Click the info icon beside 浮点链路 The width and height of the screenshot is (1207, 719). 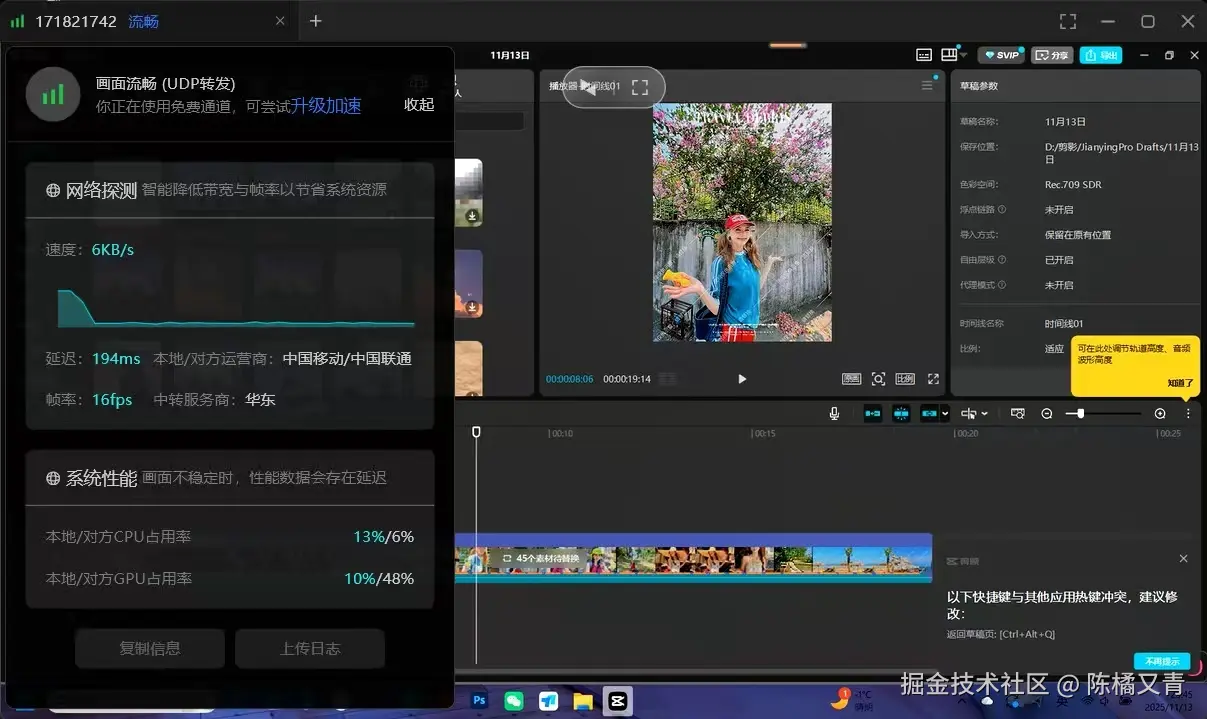click(1002, 210)
